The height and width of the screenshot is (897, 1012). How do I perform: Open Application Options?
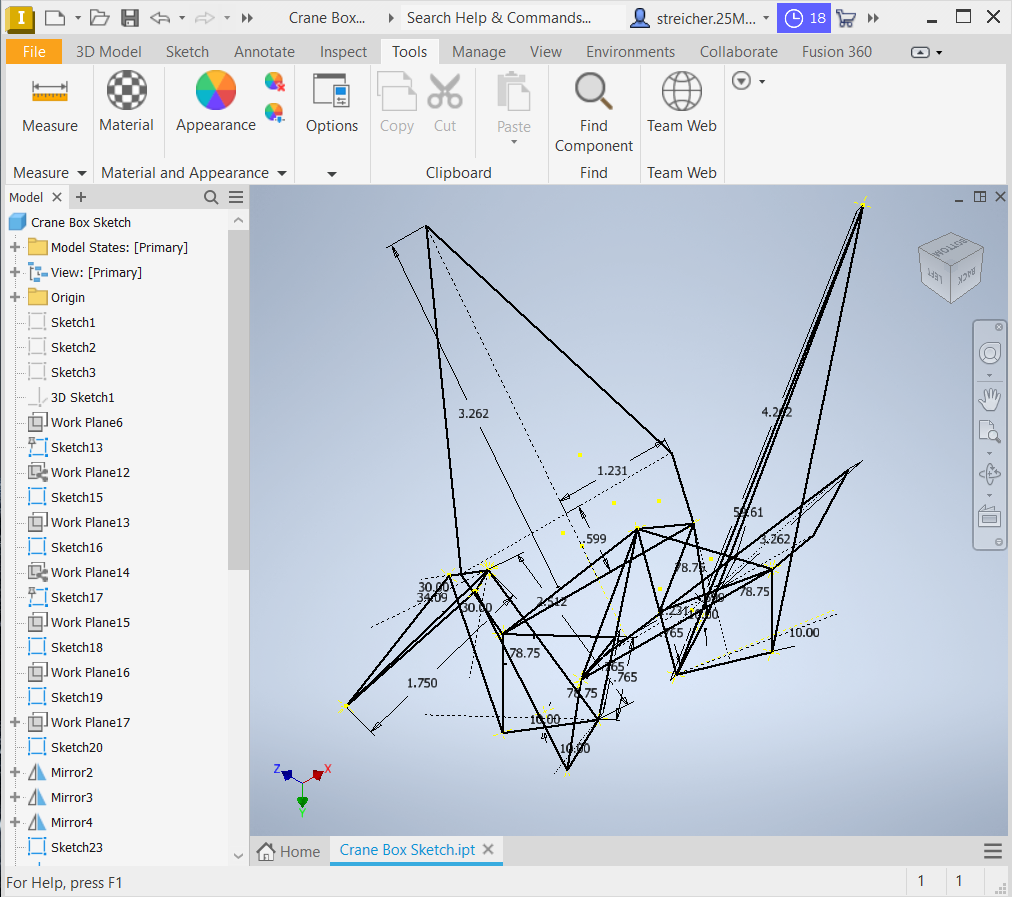[331, 90]
